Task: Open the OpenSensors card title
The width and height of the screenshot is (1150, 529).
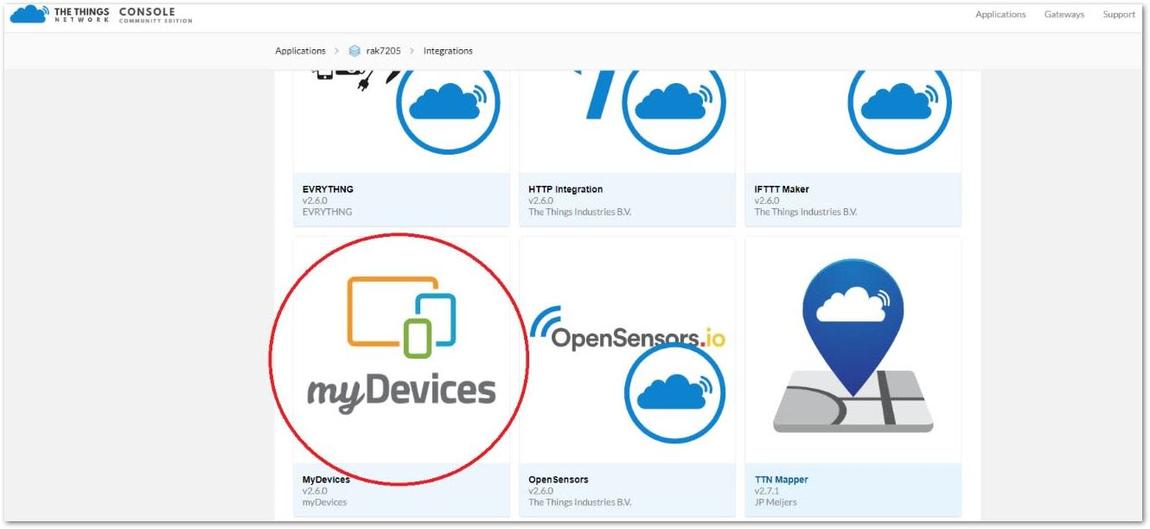Action: (x=558, y=480)
